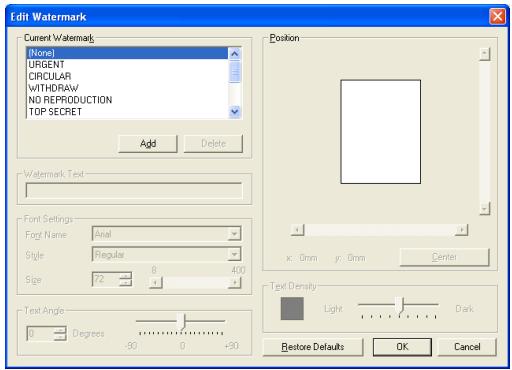Click the Position vertical scroll down arrow
The width and height of the screenshot is (512, 370).
(x=485, y=209)
